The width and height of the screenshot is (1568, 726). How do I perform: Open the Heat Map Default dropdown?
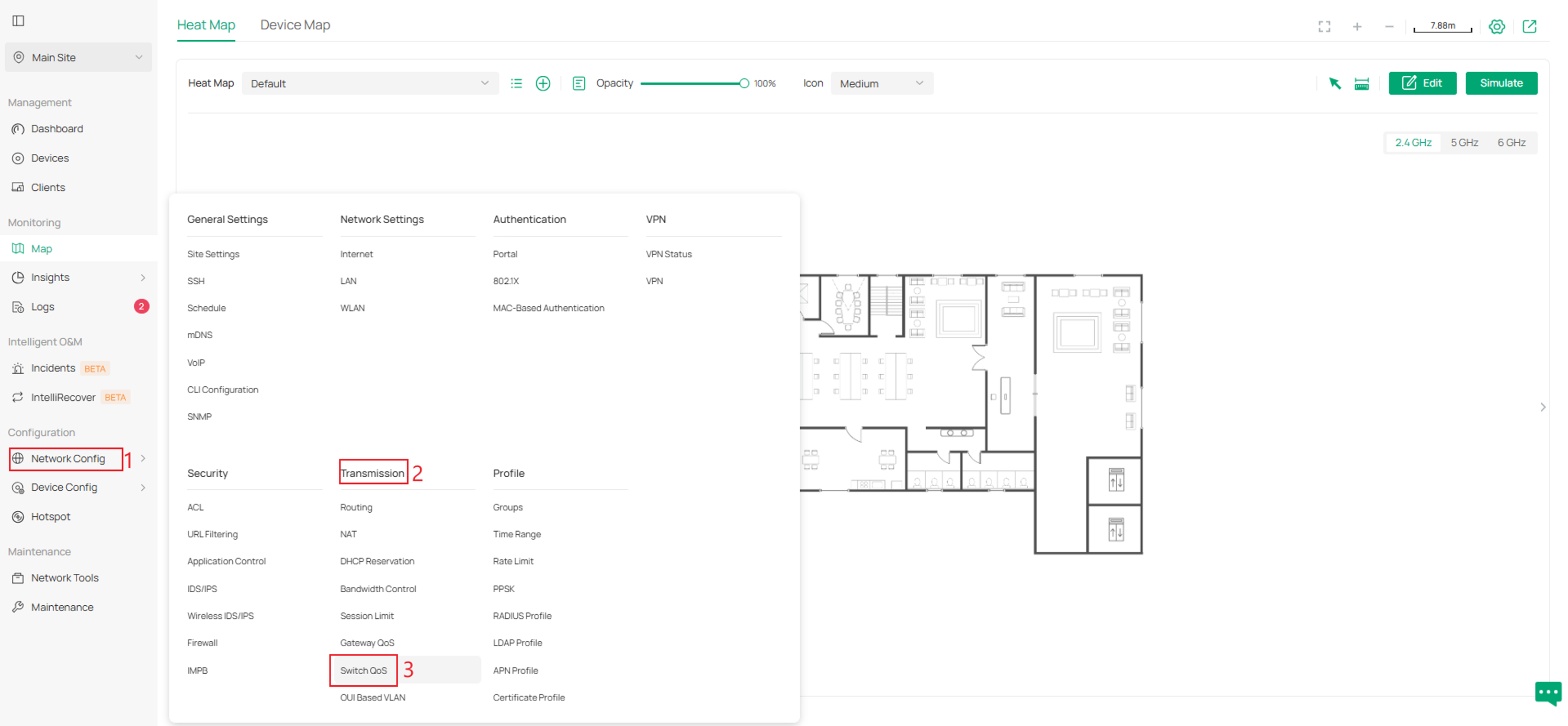(x=370, y=84)
